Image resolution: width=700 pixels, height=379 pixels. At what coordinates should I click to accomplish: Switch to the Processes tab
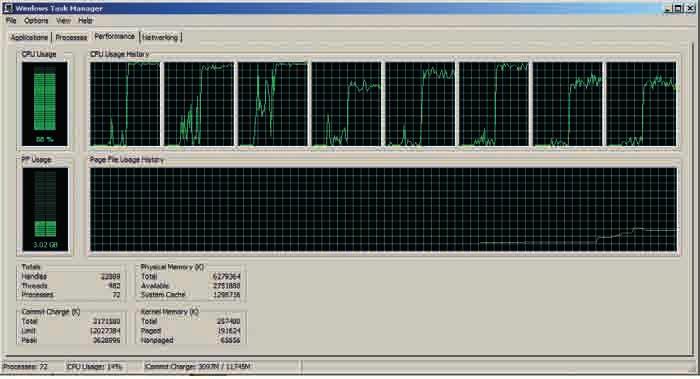pos(71,37)
